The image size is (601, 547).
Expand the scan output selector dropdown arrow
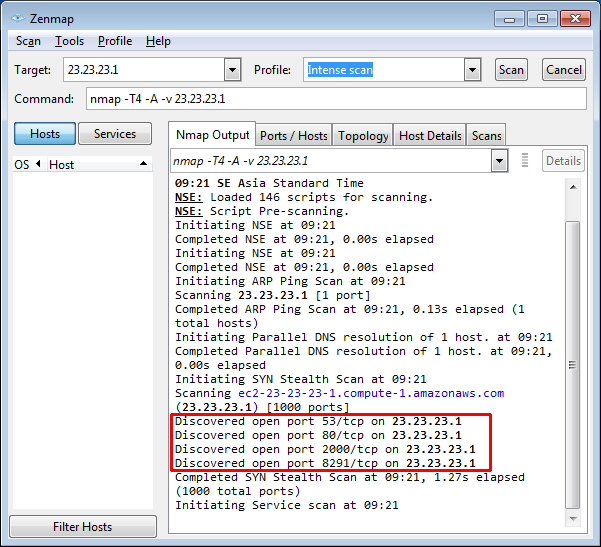499,161
